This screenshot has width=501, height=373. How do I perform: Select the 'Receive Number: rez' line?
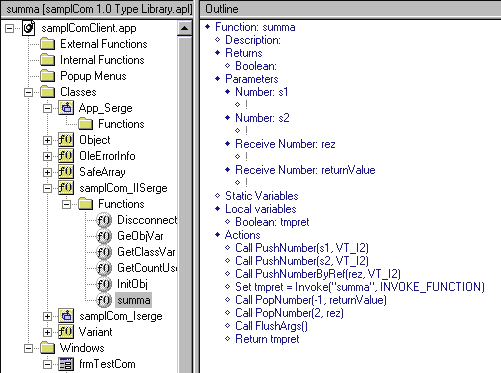click(285, 144)
